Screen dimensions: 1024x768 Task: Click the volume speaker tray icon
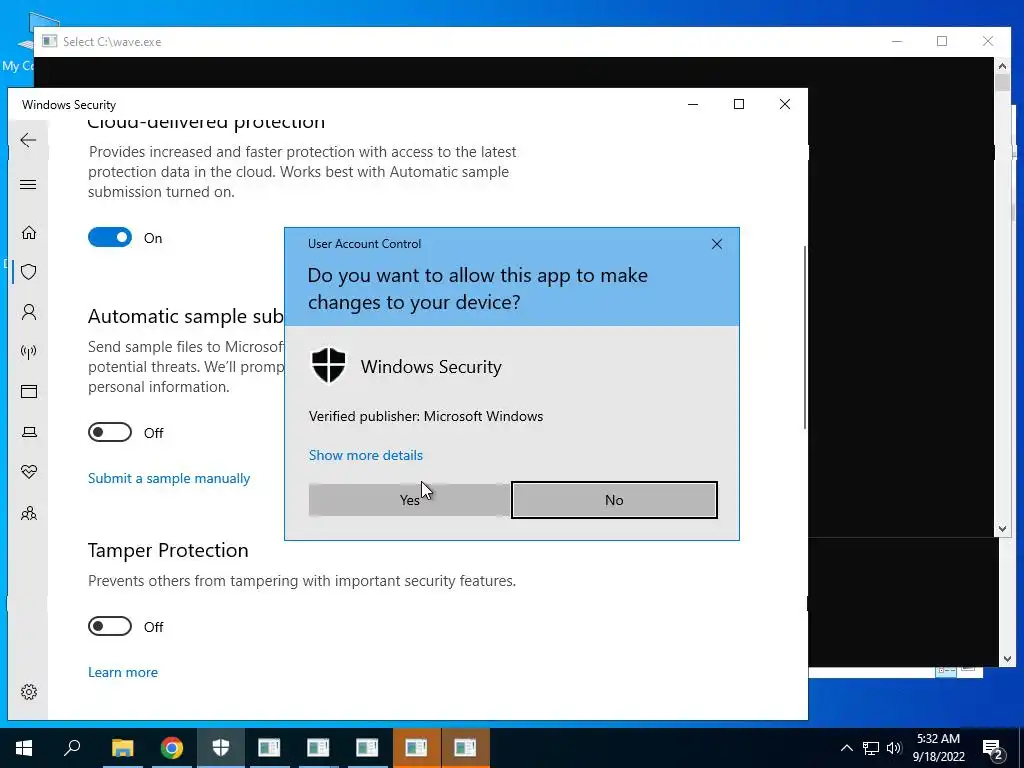click(894, 748)
